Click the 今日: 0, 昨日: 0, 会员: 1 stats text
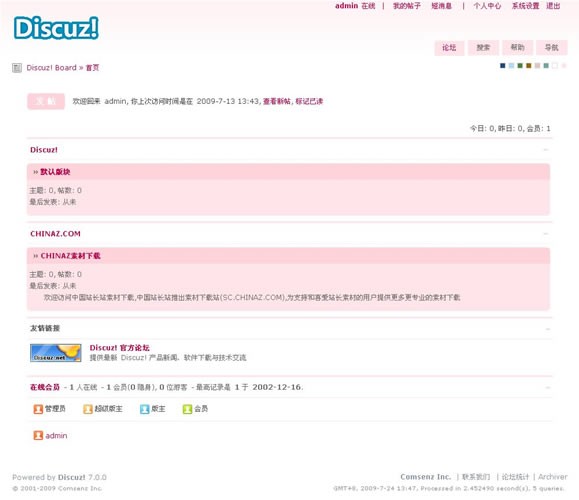Image resolution: width=579 pixels, height=500 pixels. [x=510, y=129]
